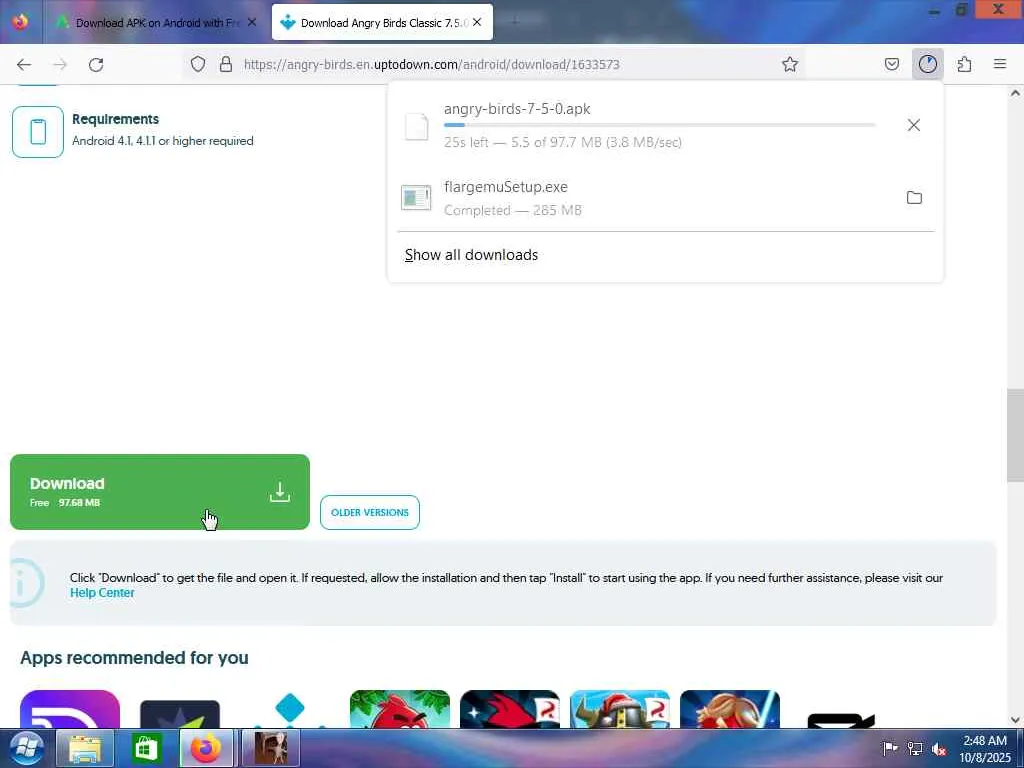Save page to Pocket
The height and width of the screenshot is (768, 1024).
tap(891, 64)
